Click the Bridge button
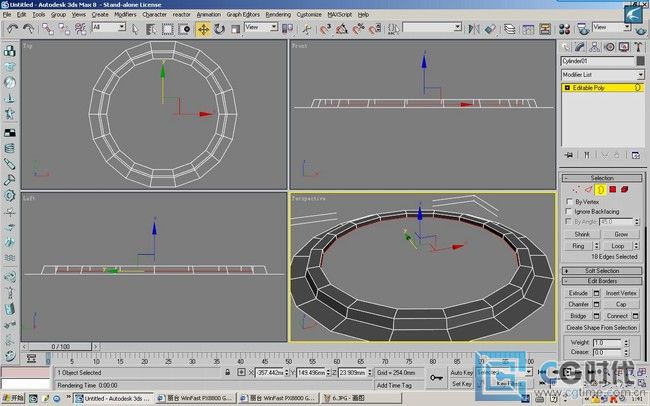 [x=578, y=316]
